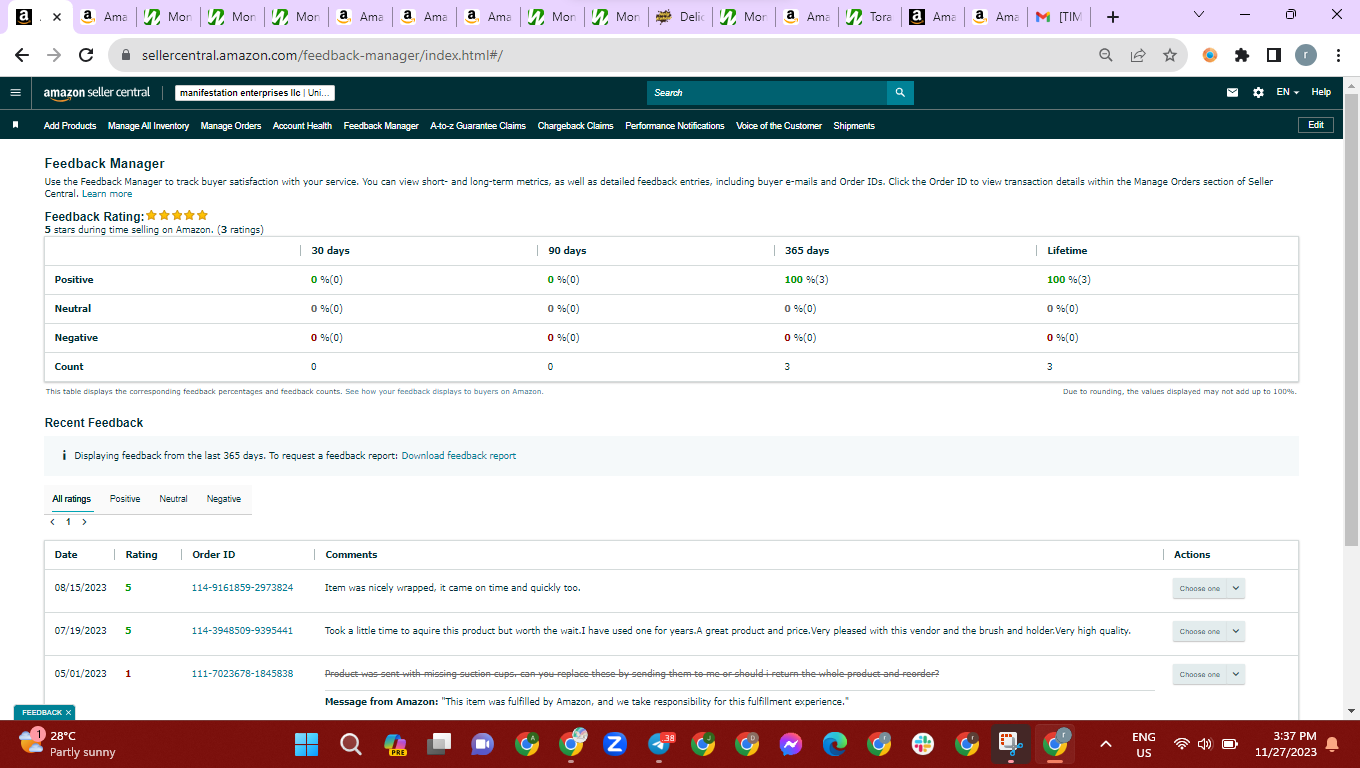Switch to the Tora browser tab
This screenshot has height=768, width=1360.
pyautogui.click(x=870, y=17)
